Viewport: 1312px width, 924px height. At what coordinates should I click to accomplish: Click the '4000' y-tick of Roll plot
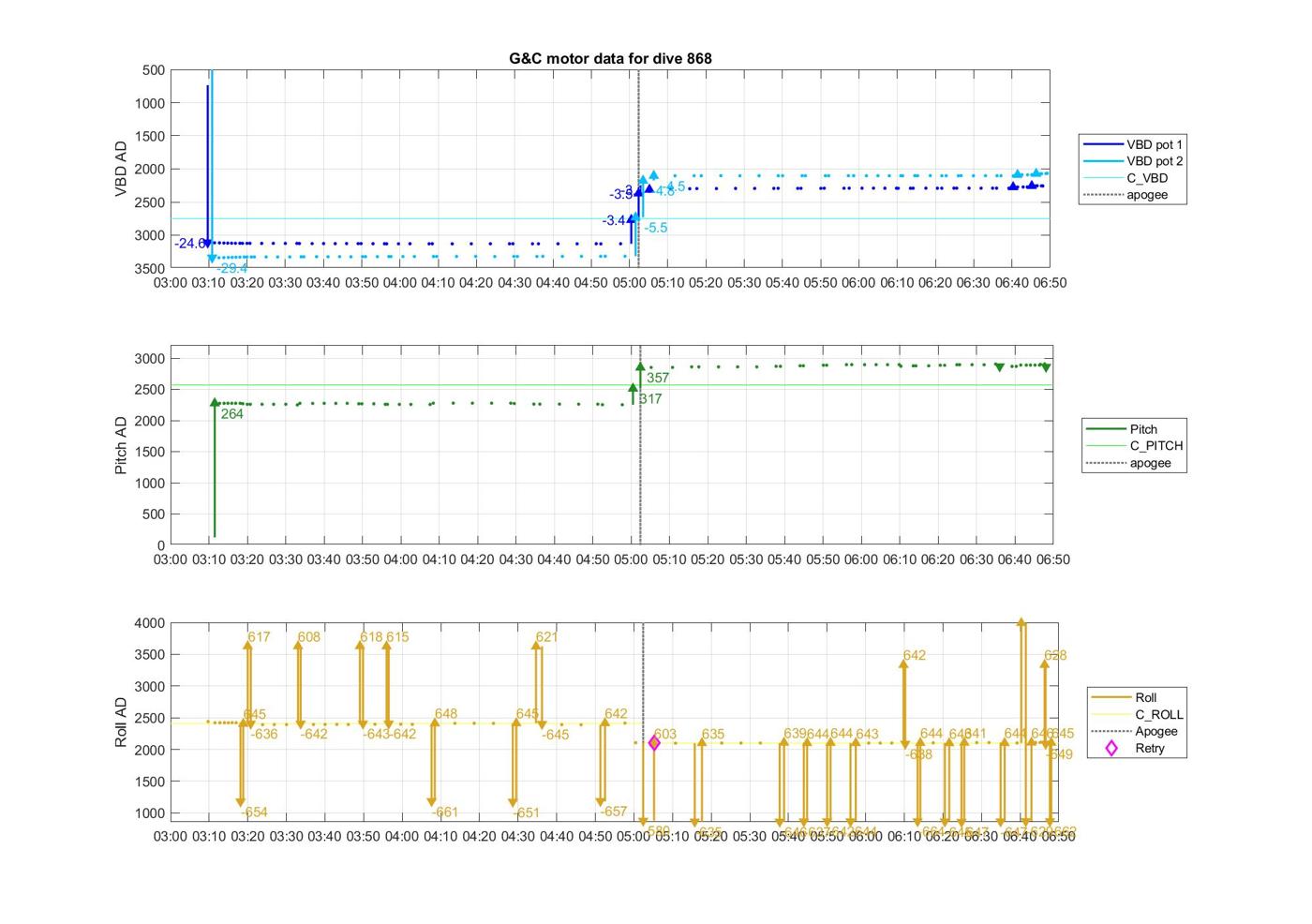(x=150, y=623)
